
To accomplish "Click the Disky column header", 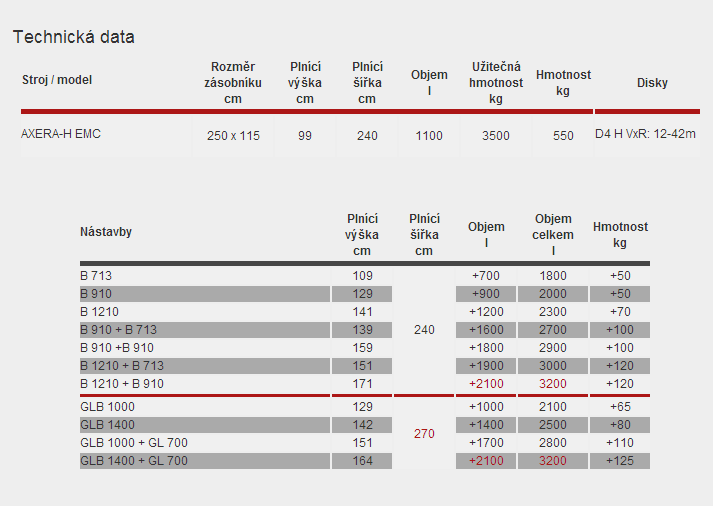I will [x=652, y=83].
